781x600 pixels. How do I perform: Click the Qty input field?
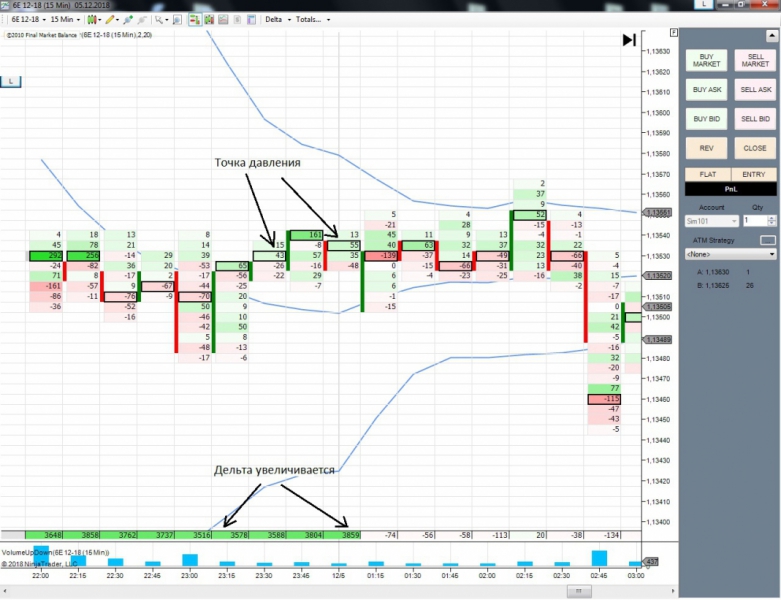click(x=755, y=221)
